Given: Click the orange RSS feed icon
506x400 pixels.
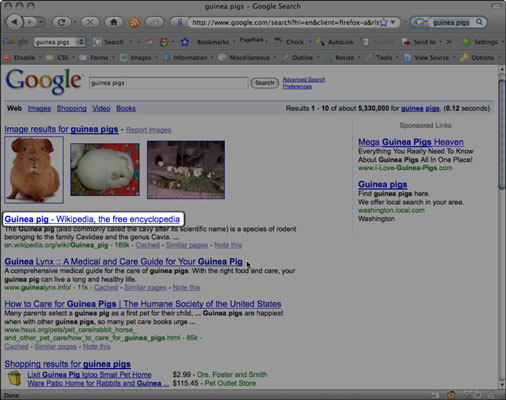Looking at the screenshot, I should pyautogui.click(x=134, y=22).
